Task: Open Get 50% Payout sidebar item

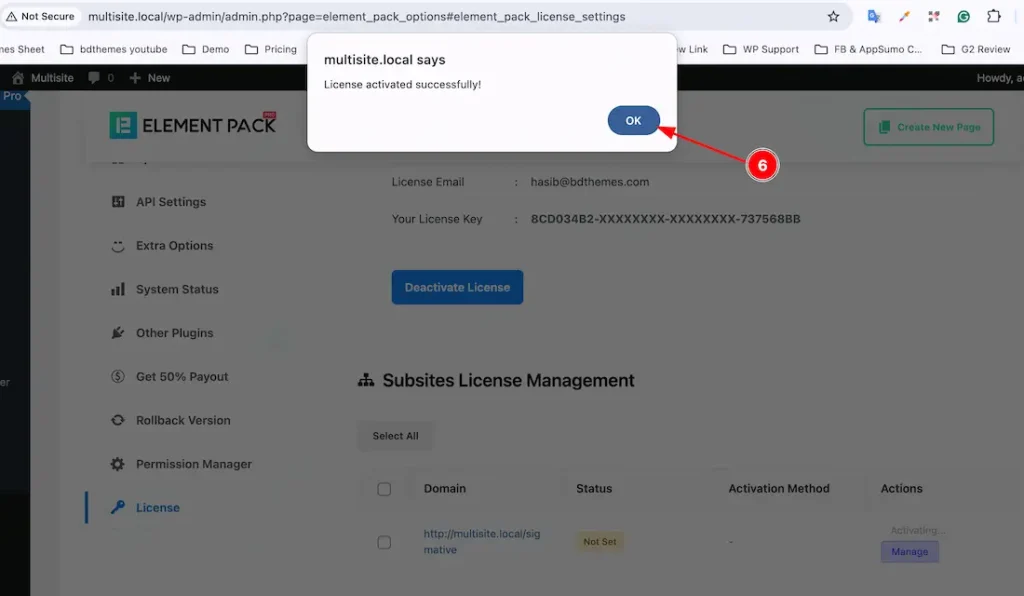Action: pos(182,377)
